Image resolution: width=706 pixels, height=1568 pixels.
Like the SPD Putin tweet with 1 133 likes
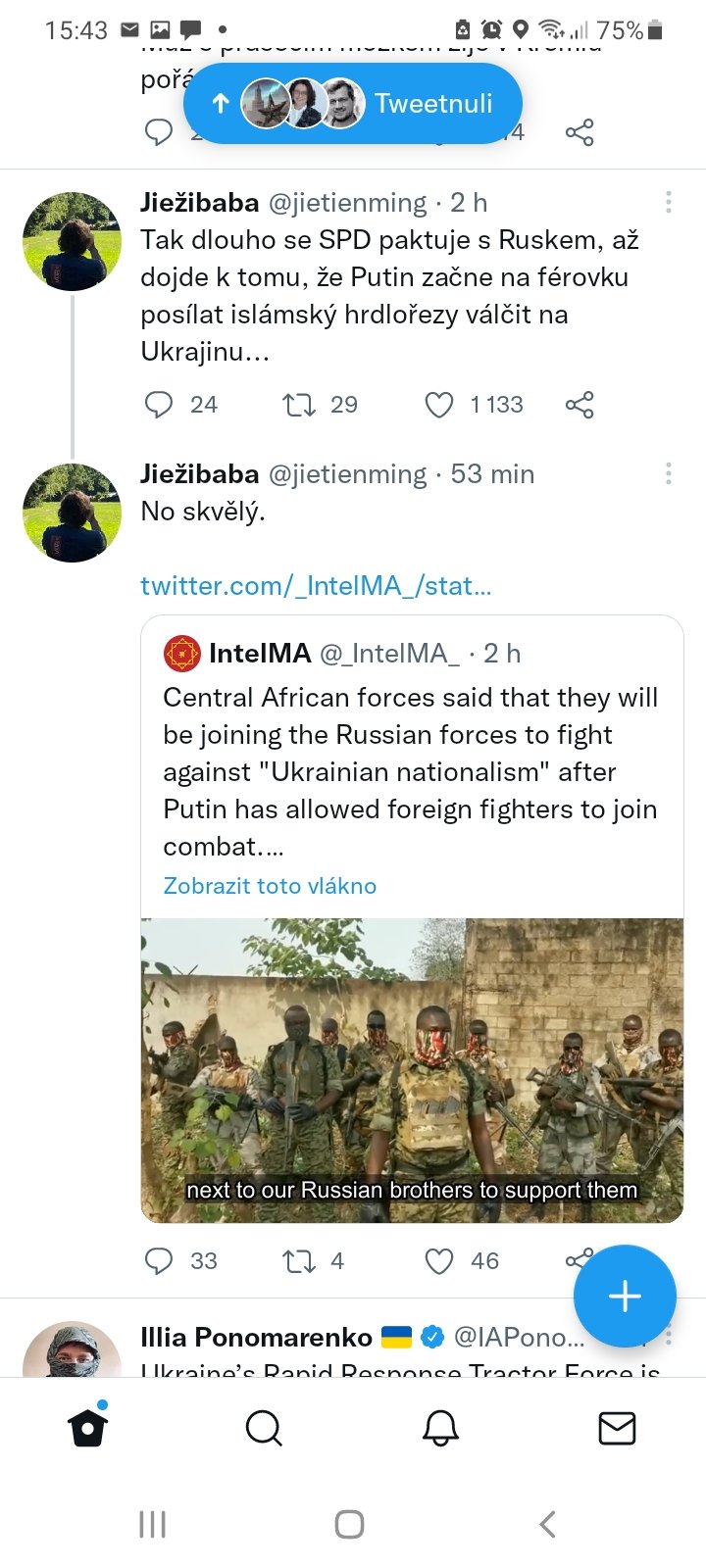pyautogui.click(x=439, y=405)
